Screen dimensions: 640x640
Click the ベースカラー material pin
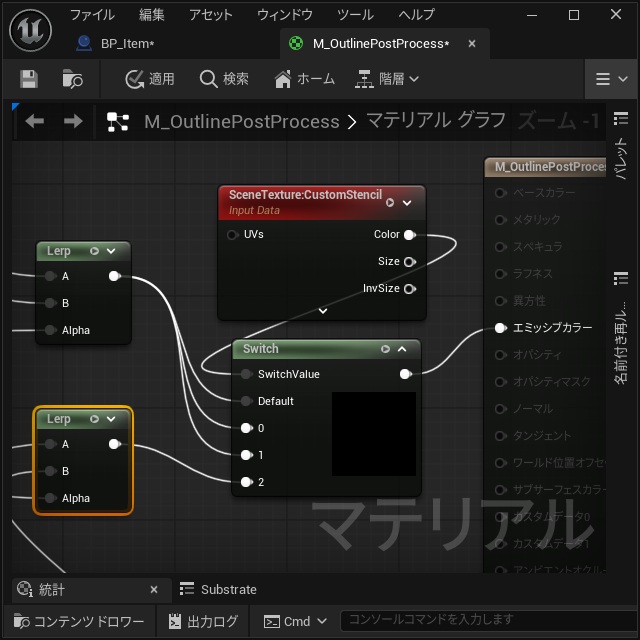click(x=500, y=193)
